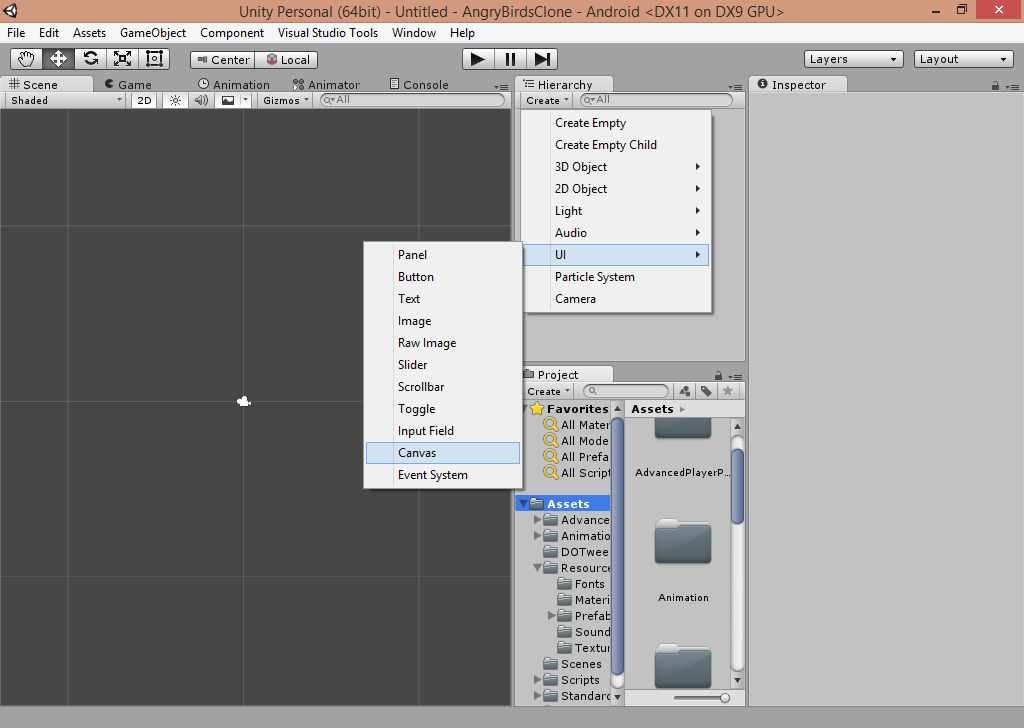The image size is (1024, 728).
Task: Open the Shaded draw mode dropdown
Action: point(65,101)
